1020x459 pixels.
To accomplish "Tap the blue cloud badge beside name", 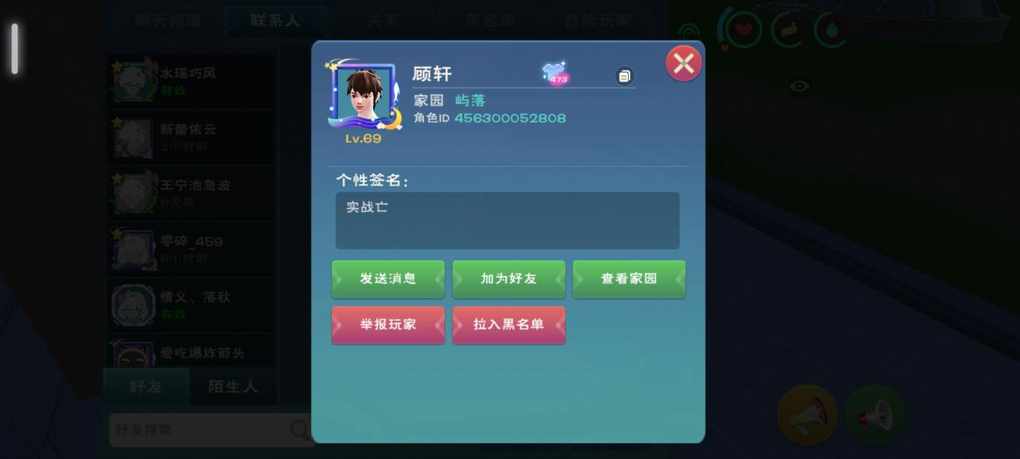I will coord(555,73).
